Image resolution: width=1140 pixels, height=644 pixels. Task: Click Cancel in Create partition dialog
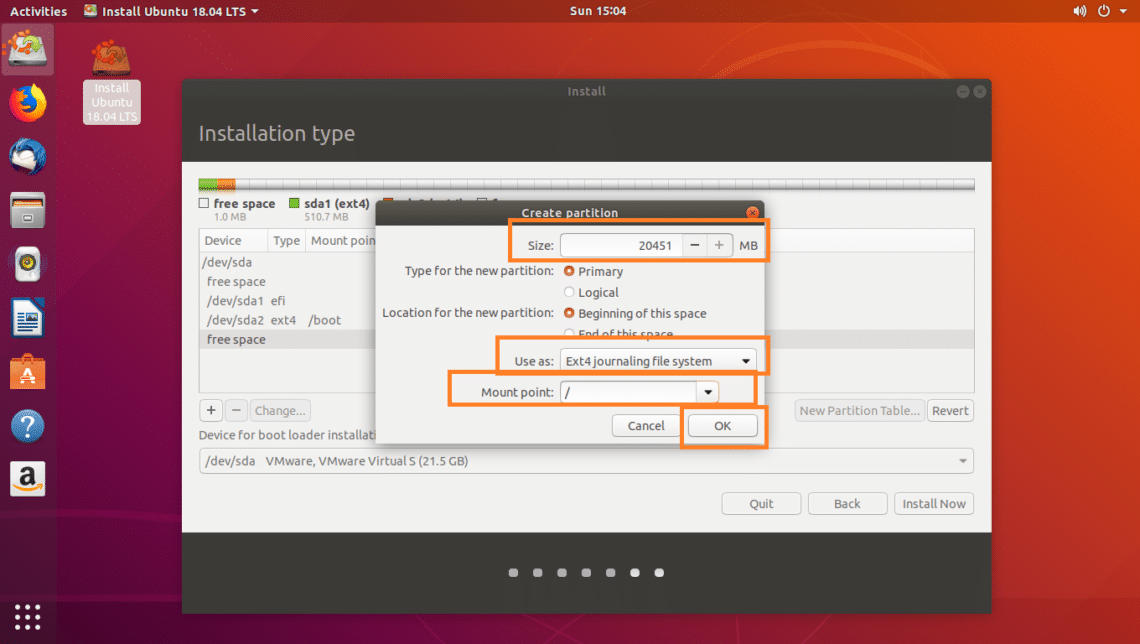(x=646, y=426)
